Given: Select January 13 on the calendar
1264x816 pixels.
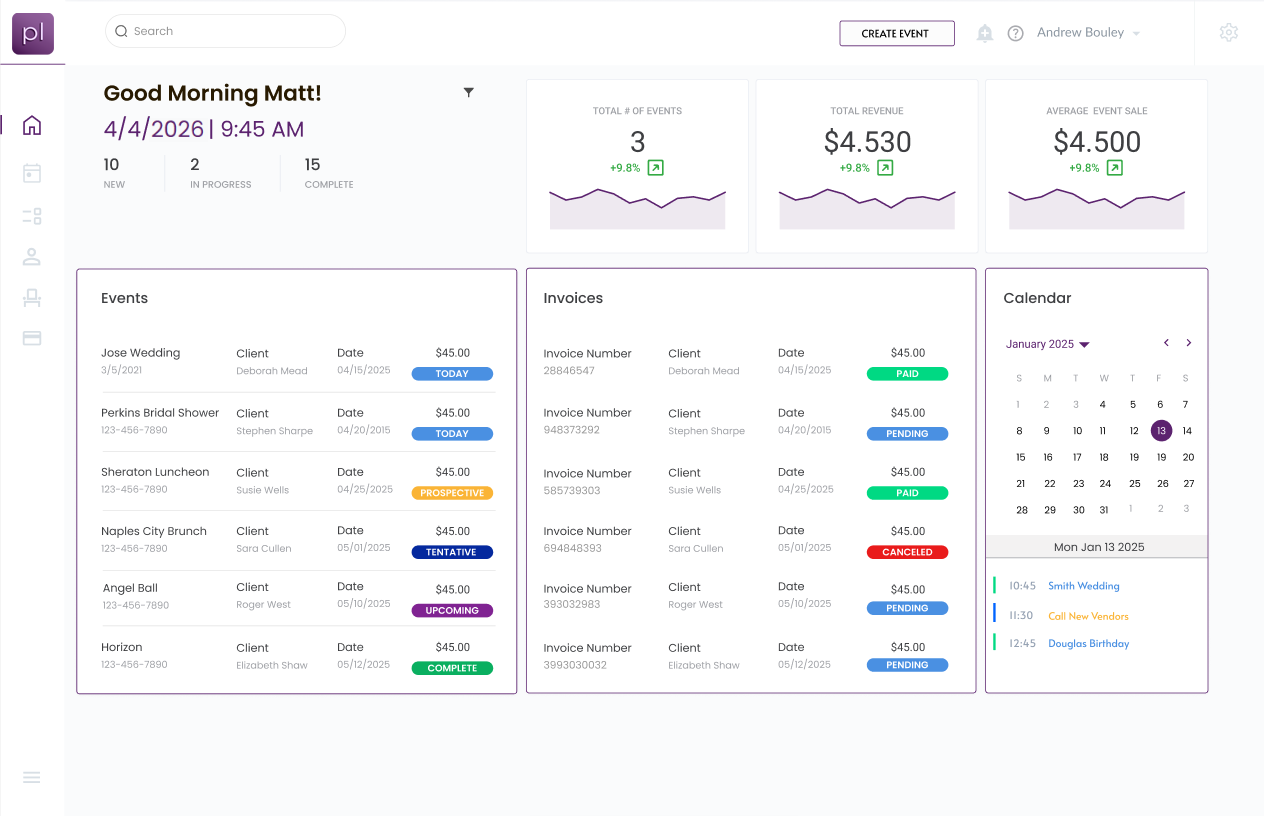Looking at the screenshot, I should coord(1161,430).
